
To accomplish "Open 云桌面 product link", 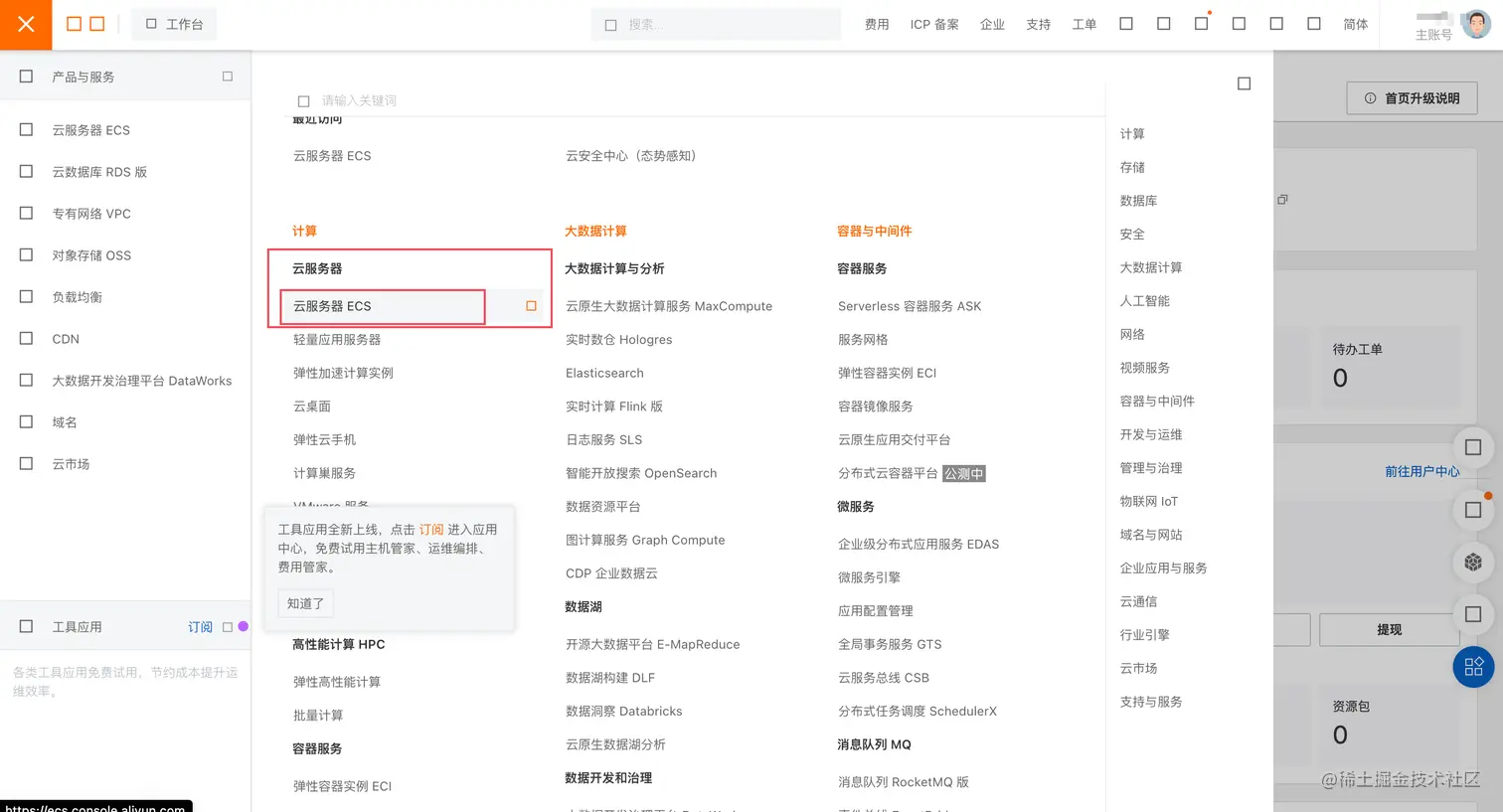I will (312, 406).
